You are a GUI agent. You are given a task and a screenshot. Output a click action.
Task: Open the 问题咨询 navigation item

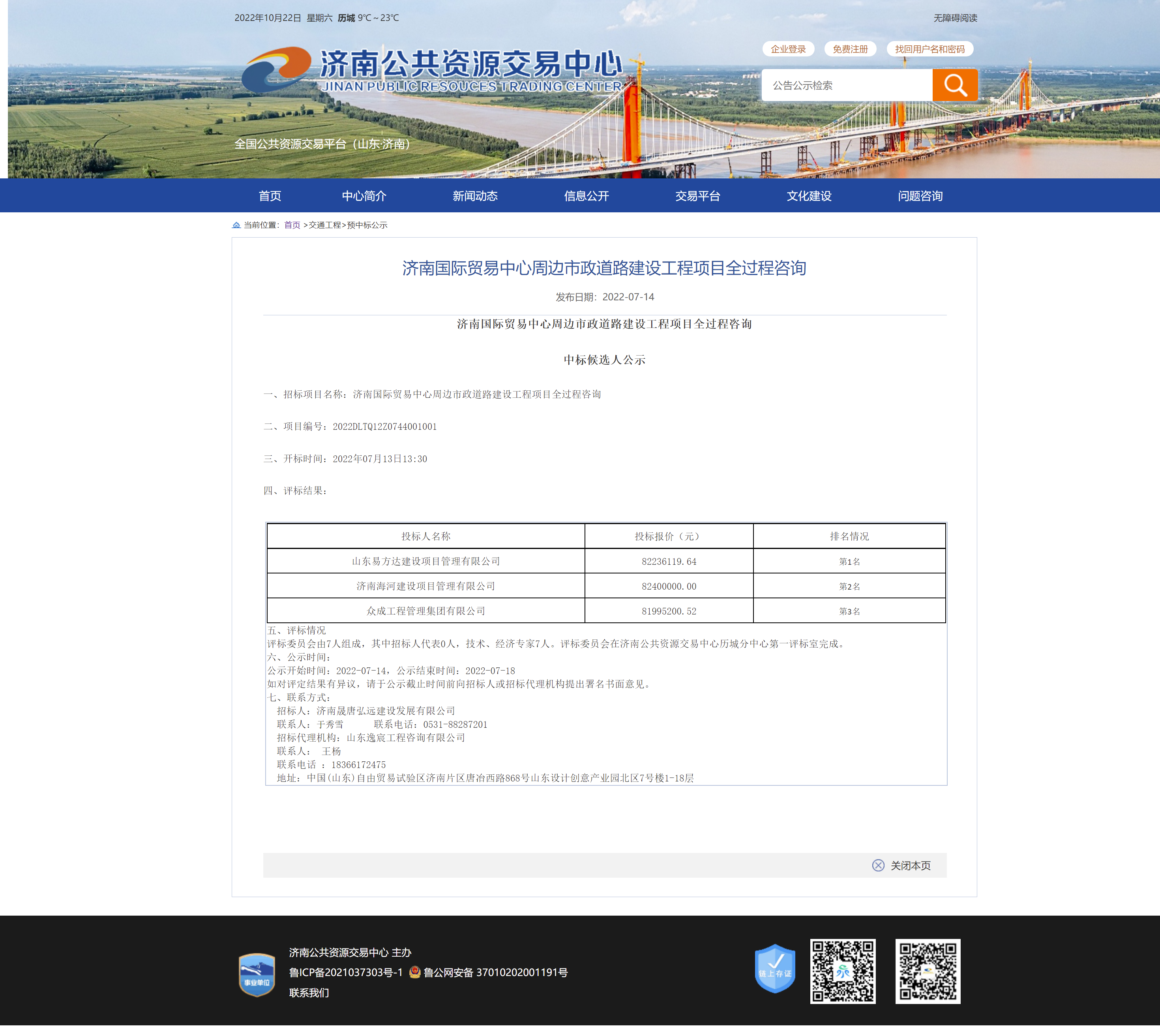[x=920, y=196]
